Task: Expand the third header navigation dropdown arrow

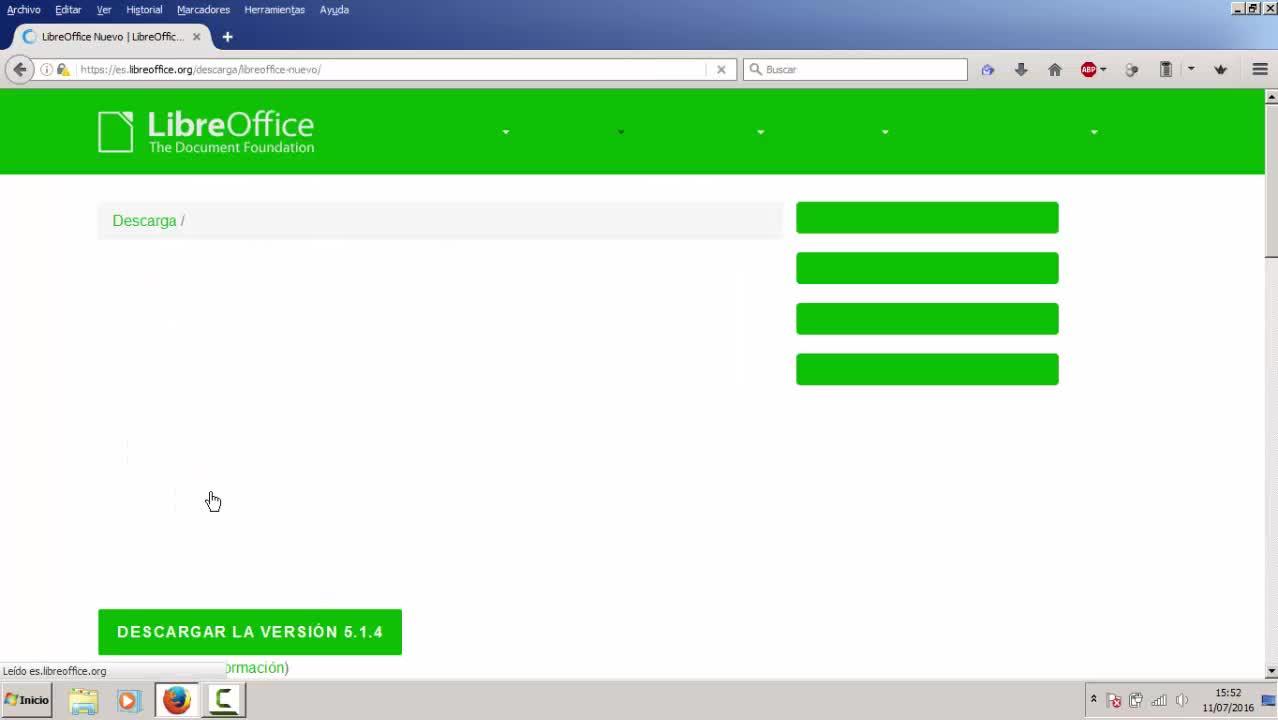Action: (760, 132)
